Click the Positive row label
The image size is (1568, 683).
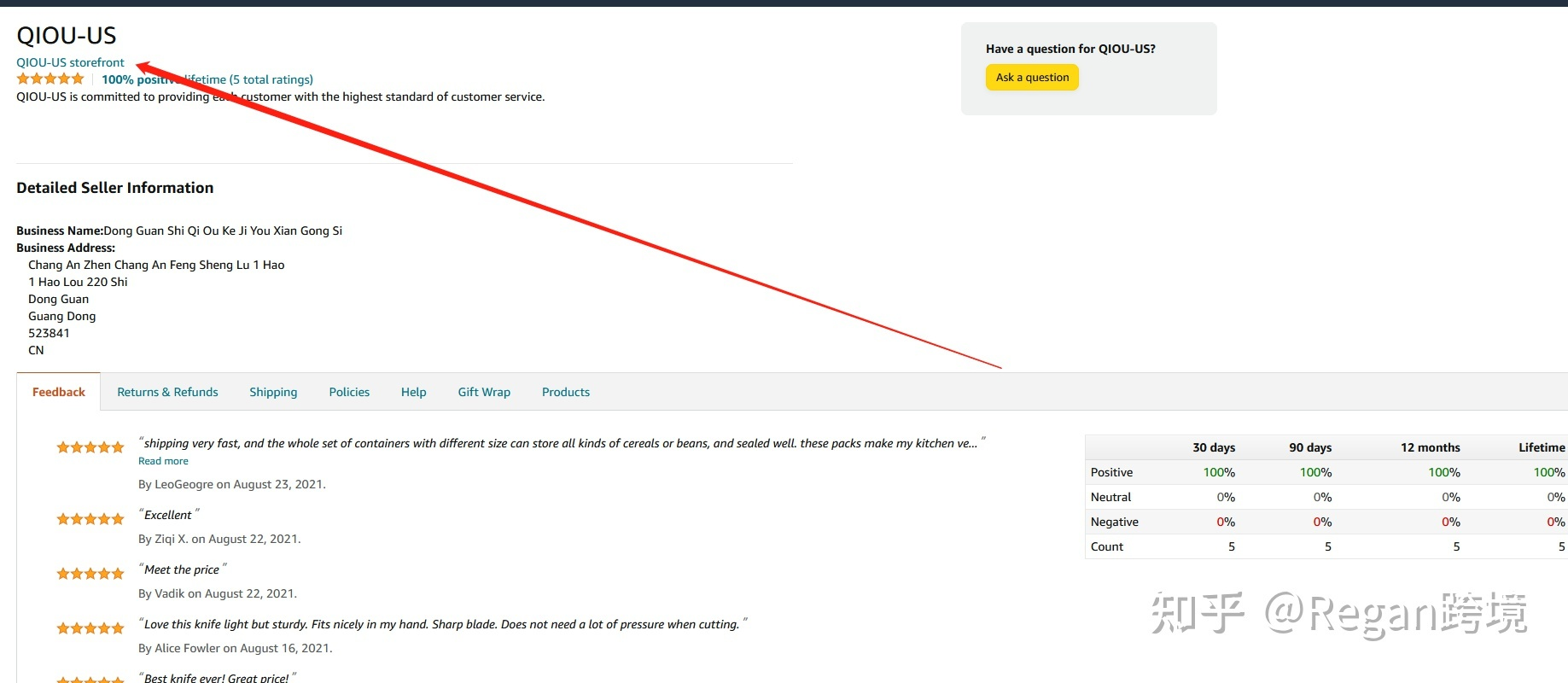pyautogui.click(x=1111, y=472)
